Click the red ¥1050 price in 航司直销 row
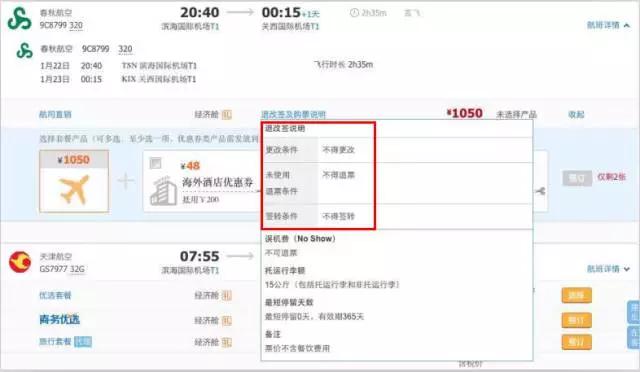 [465, 114]
